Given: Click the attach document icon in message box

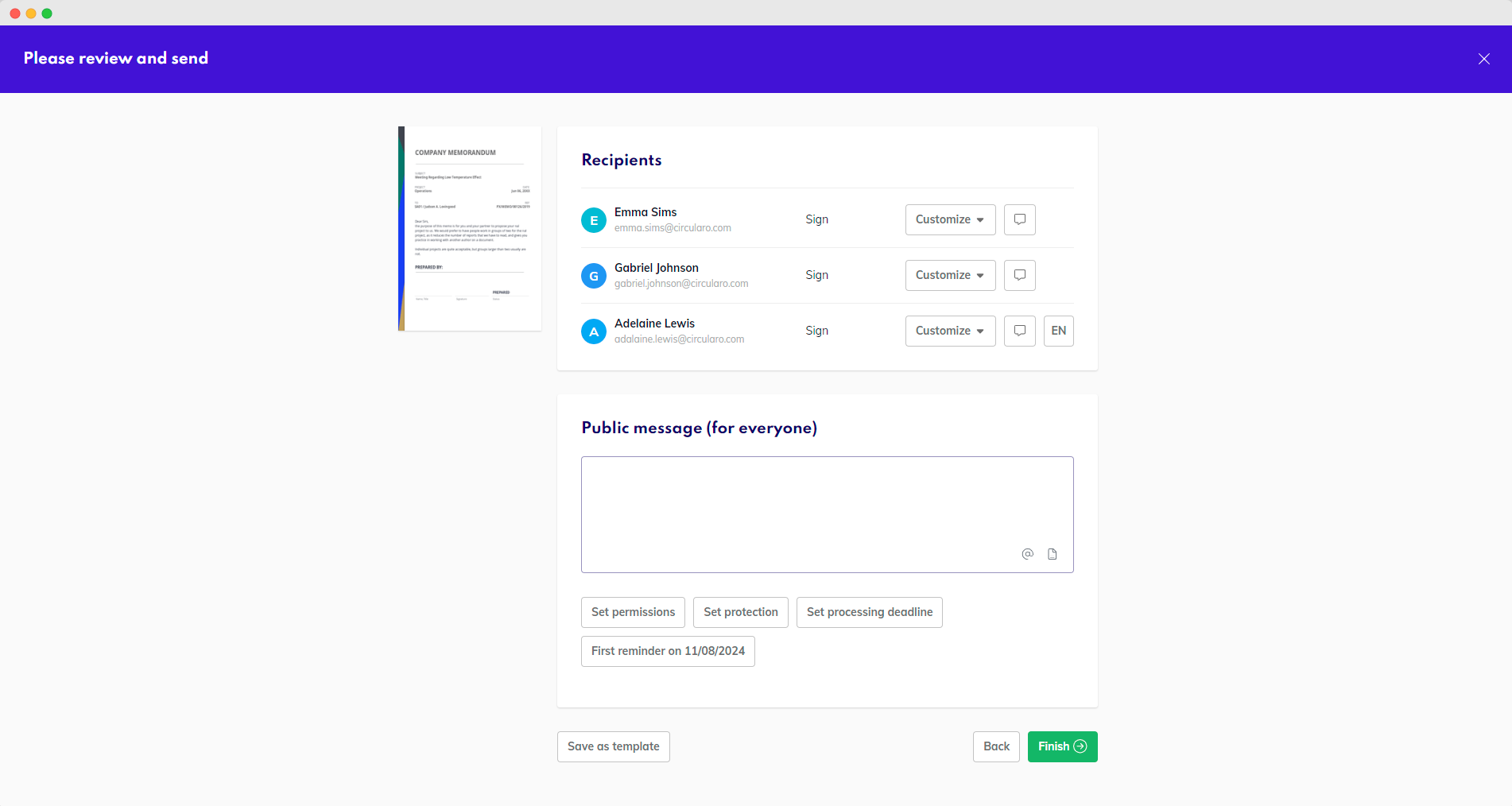Looking at the screenshot, I should 1052,554.
